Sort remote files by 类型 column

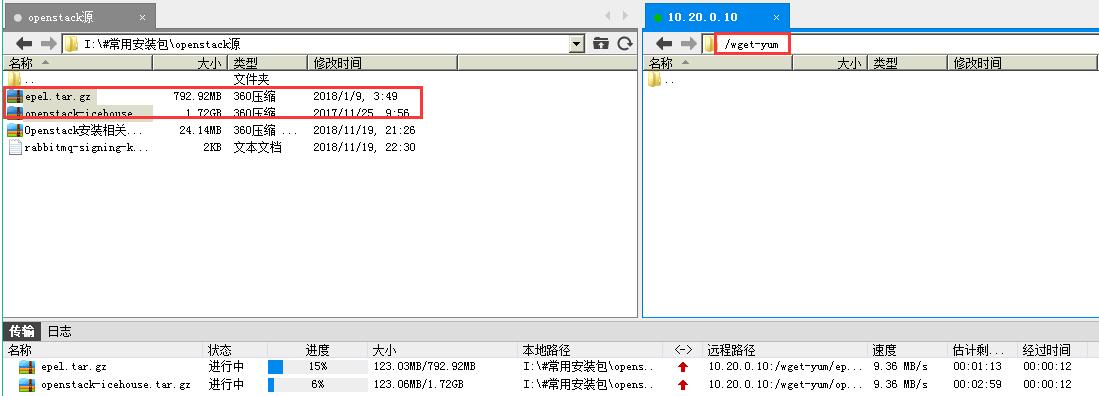[x=908, y=63]
